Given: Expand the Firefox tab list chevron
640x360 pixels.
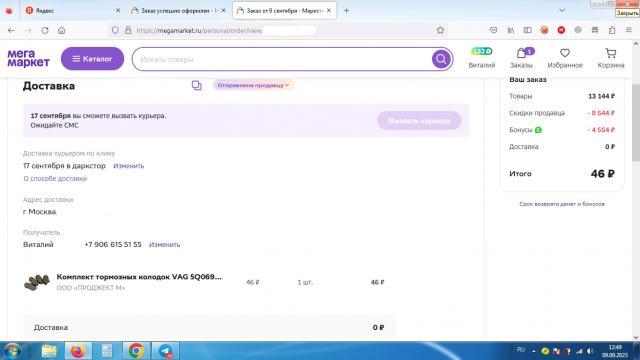Looking at the screenshot, I should [x=562, y=10].
